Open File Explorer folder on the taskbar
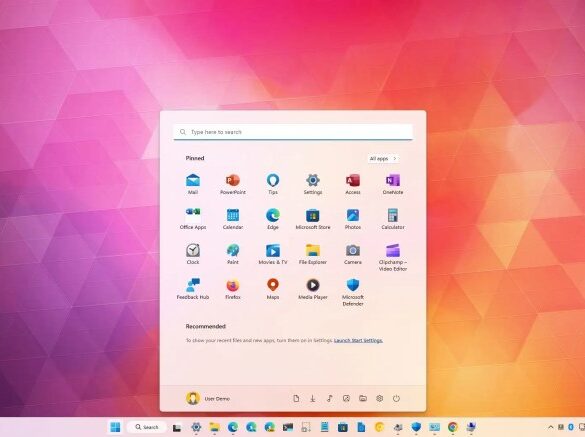This screenshot has width=585, height=437. click(214, 427)
